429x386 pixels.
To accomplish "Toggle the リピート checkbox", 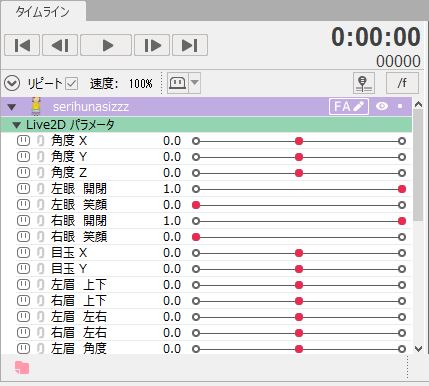I will click(71, 83).
